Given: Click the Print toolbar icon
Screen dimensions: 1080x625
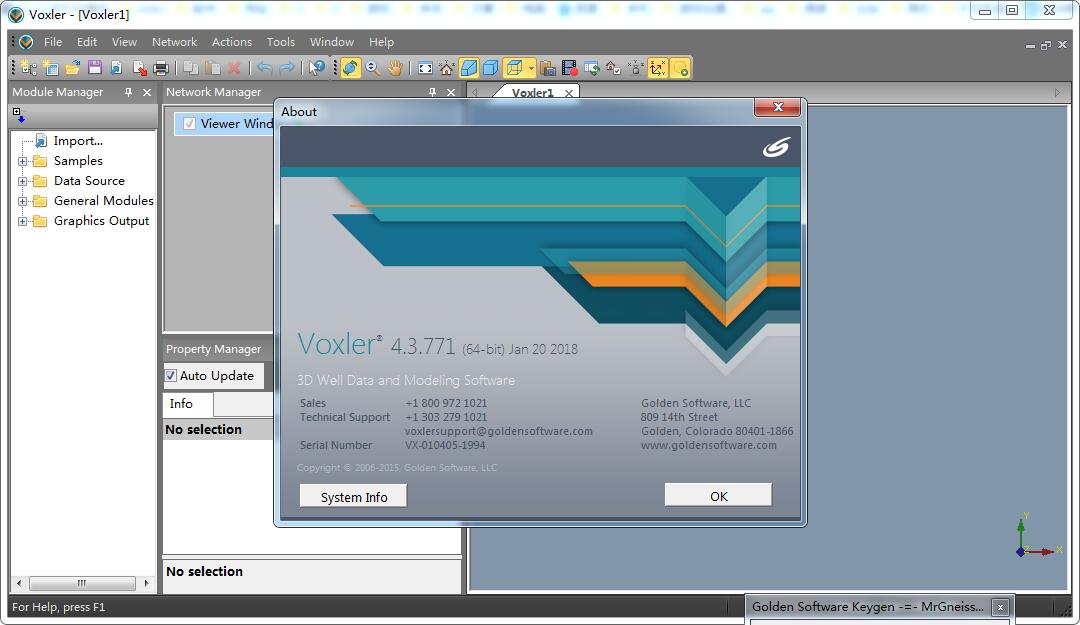Looking at the screenshot, I should 160,68.
